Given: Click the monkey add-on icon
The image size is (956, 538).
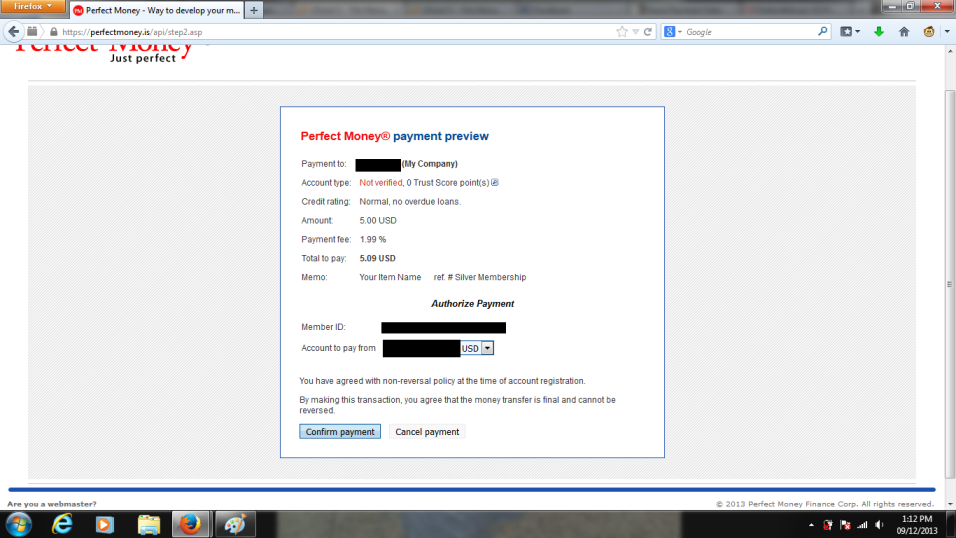Looking at the screenshot, I should click(x=929, y=32).
